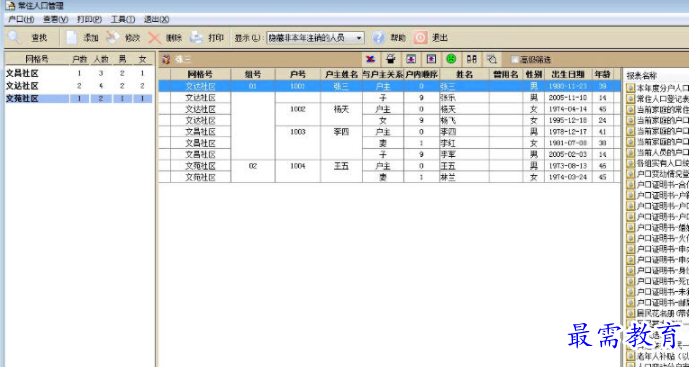Click the icon beside 张三 in grid title bar
689x367 pixels.
(x=167, y=59)
